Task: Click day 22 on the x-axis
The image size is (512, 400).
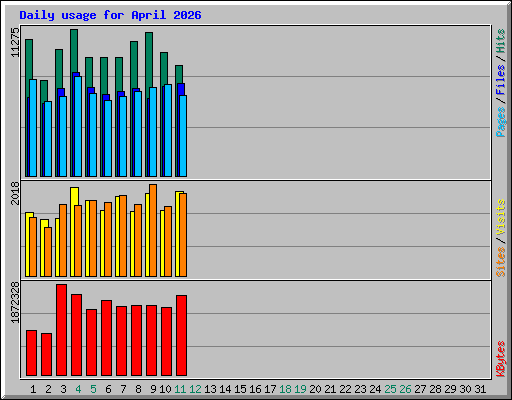Action: (345, 389)
